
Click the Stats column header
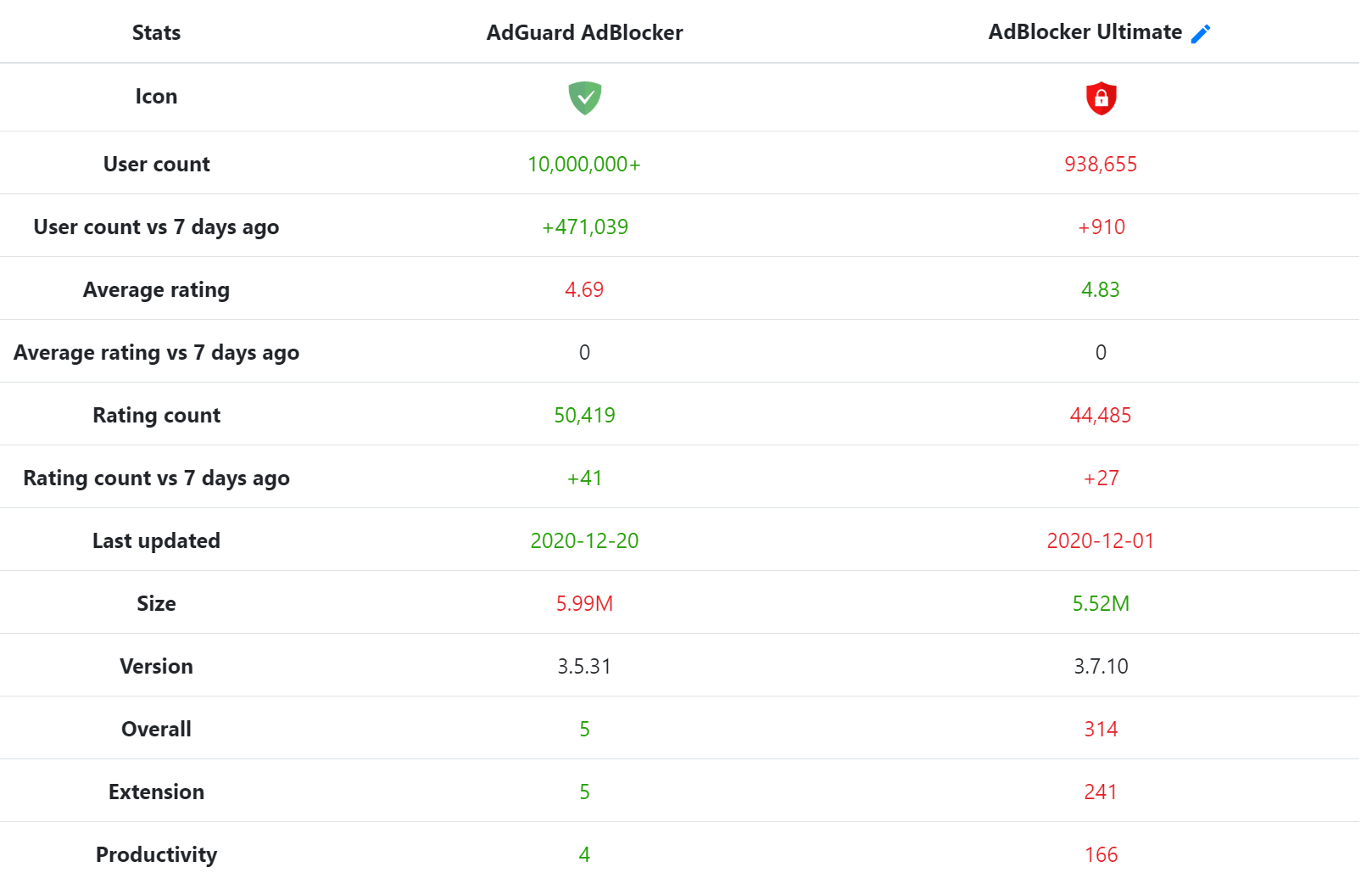coord(156,32)
